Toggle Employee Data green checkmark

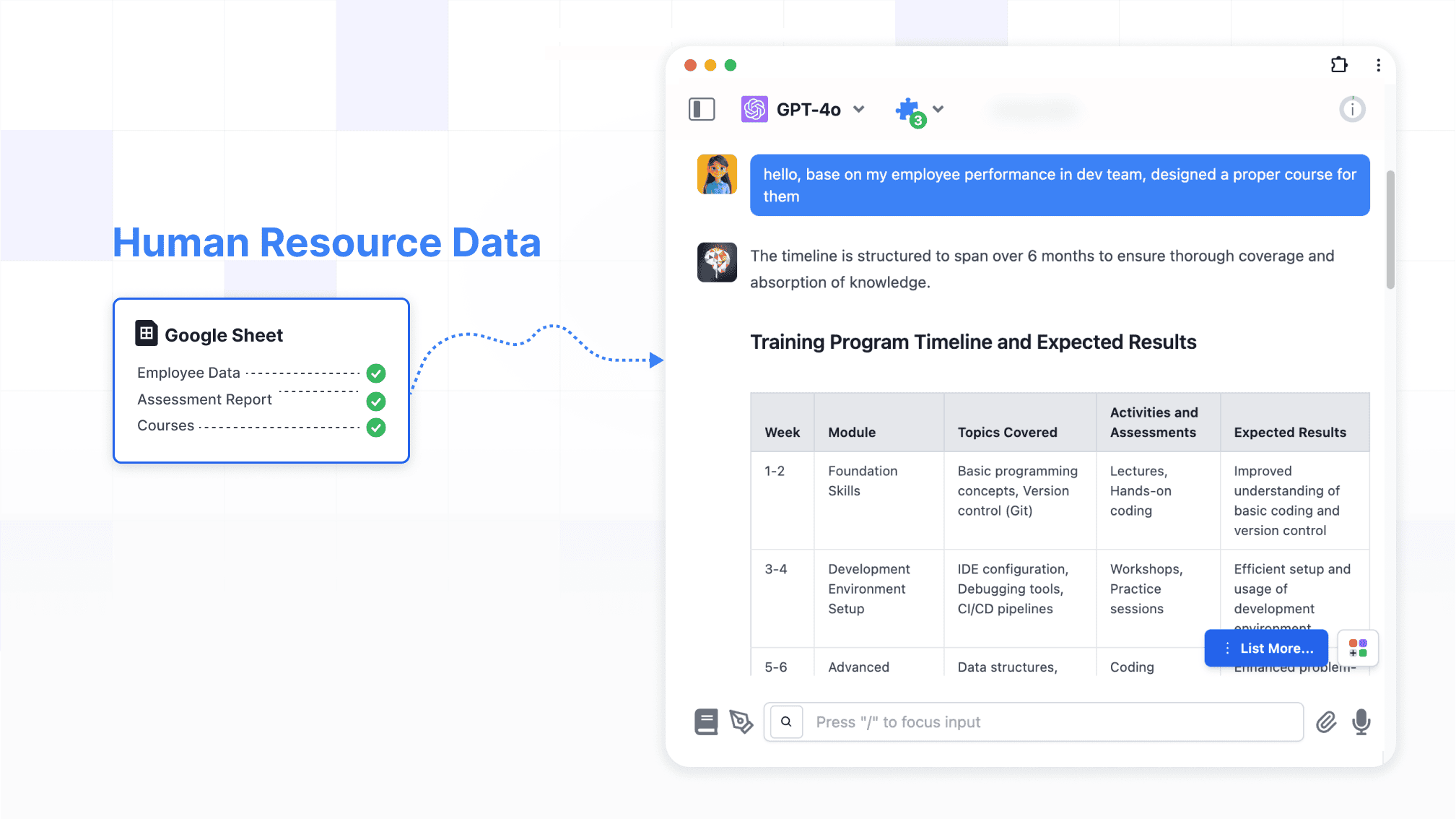(375, 372)
